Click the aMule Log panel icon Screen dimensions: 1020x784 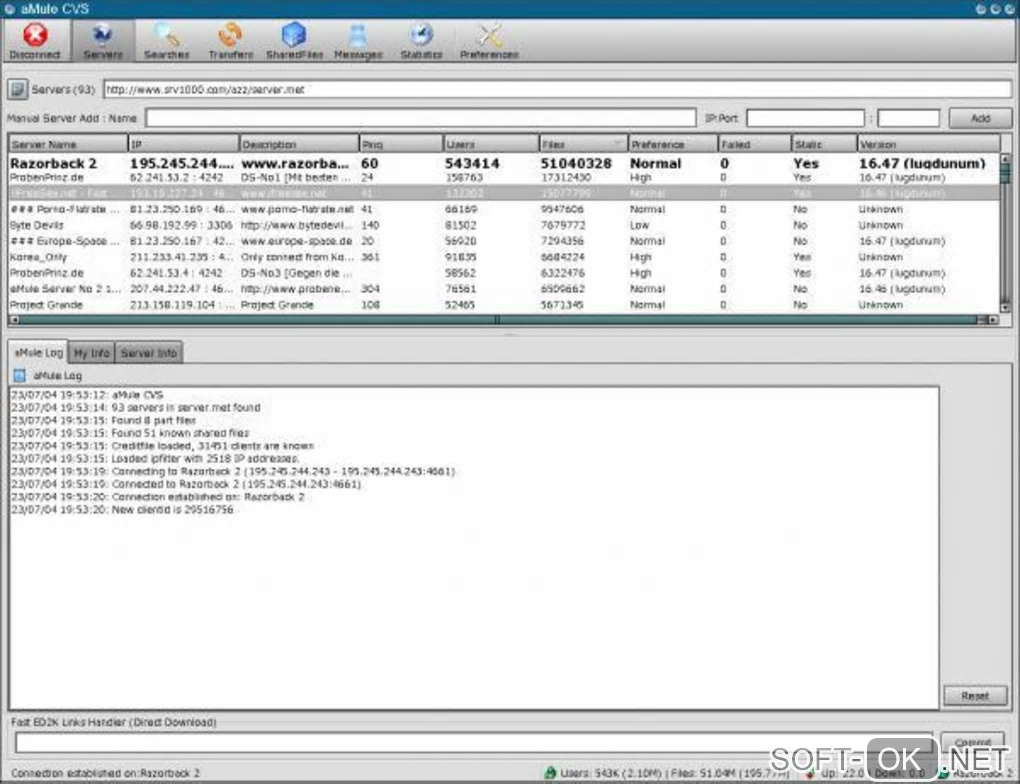click(20, 375)
